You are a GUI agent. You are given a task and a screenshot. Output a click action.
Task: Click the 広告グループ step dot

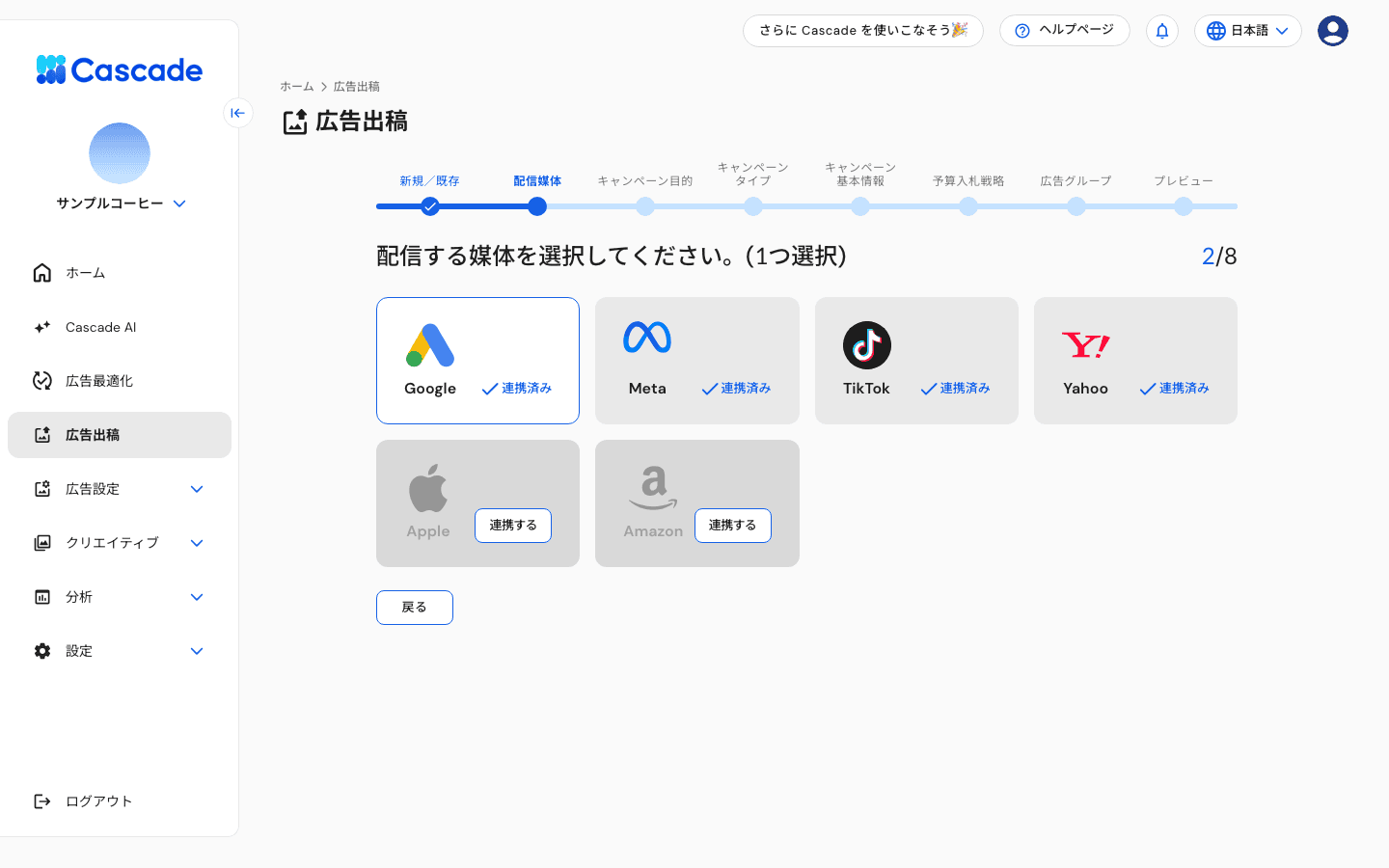pos(1076,206)
